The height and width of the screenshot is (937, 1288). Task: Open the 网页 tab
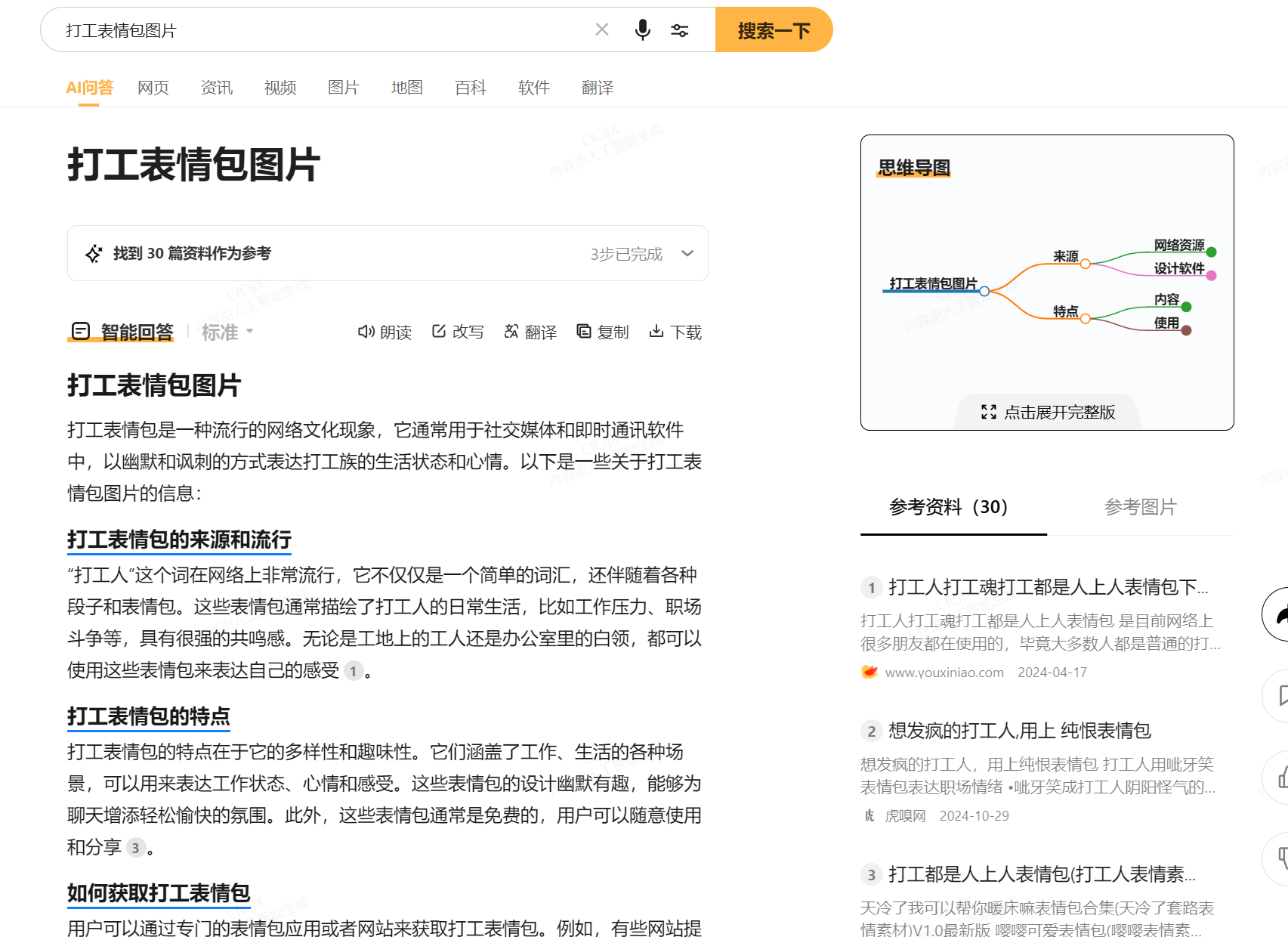[x=153, y=88]
